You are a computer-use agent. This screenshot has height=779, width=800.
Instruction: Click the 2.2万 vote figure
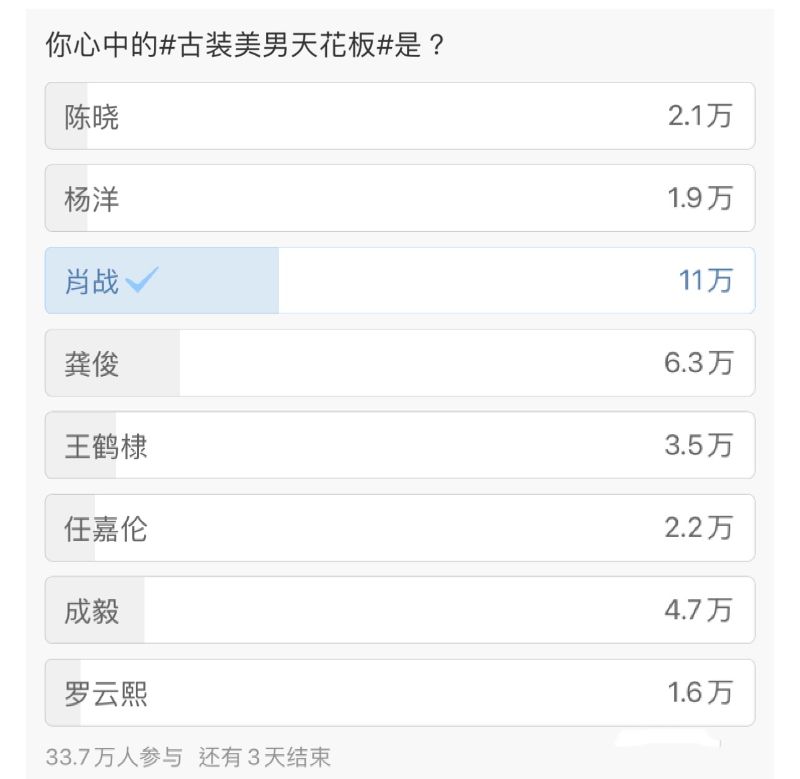tap(698, 527)
